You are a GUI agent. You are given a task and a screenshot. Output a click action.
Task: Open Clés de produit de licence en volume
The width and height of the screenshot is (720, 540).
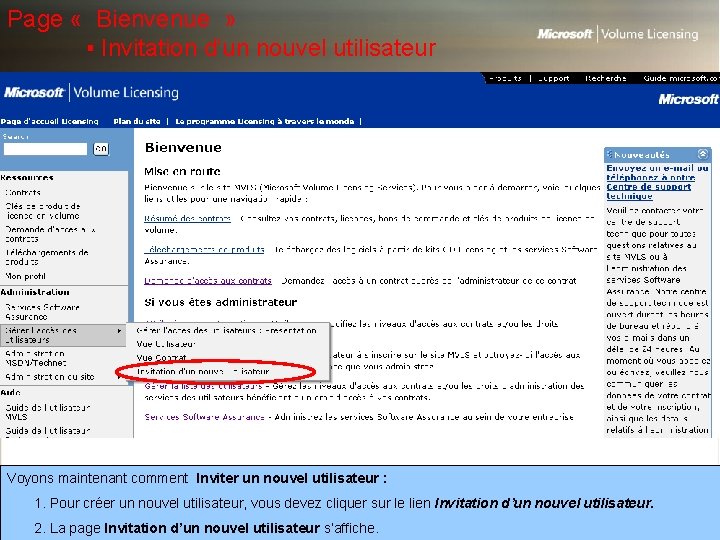43,211
